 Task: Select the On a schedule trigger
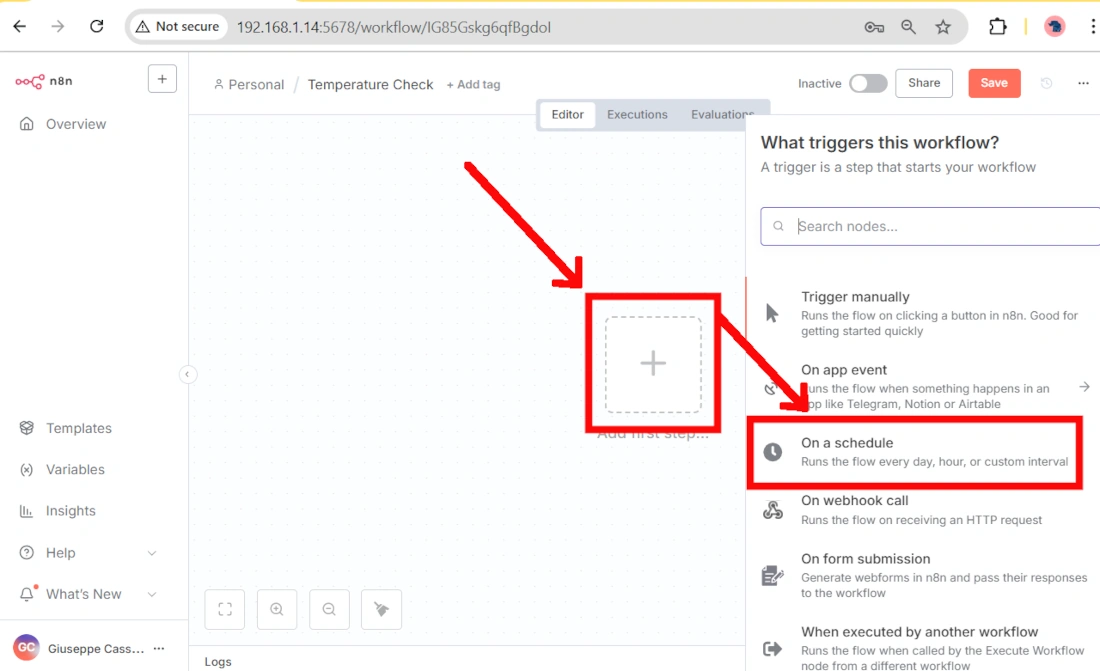click(914, 452)
